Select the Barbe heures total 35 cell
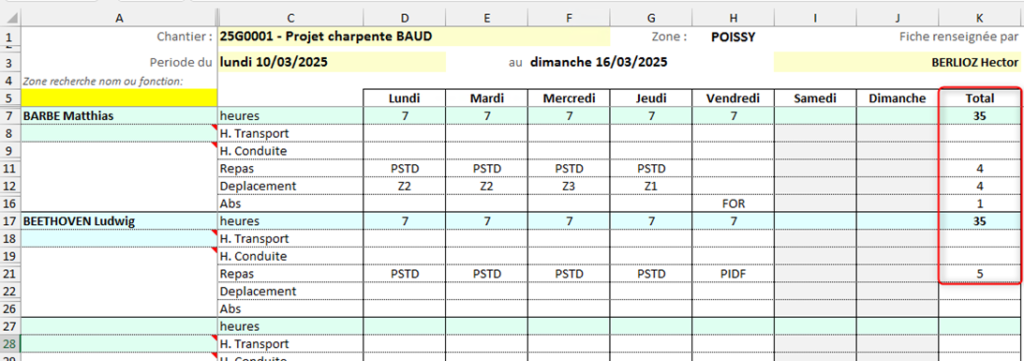 tap(981, 116)
